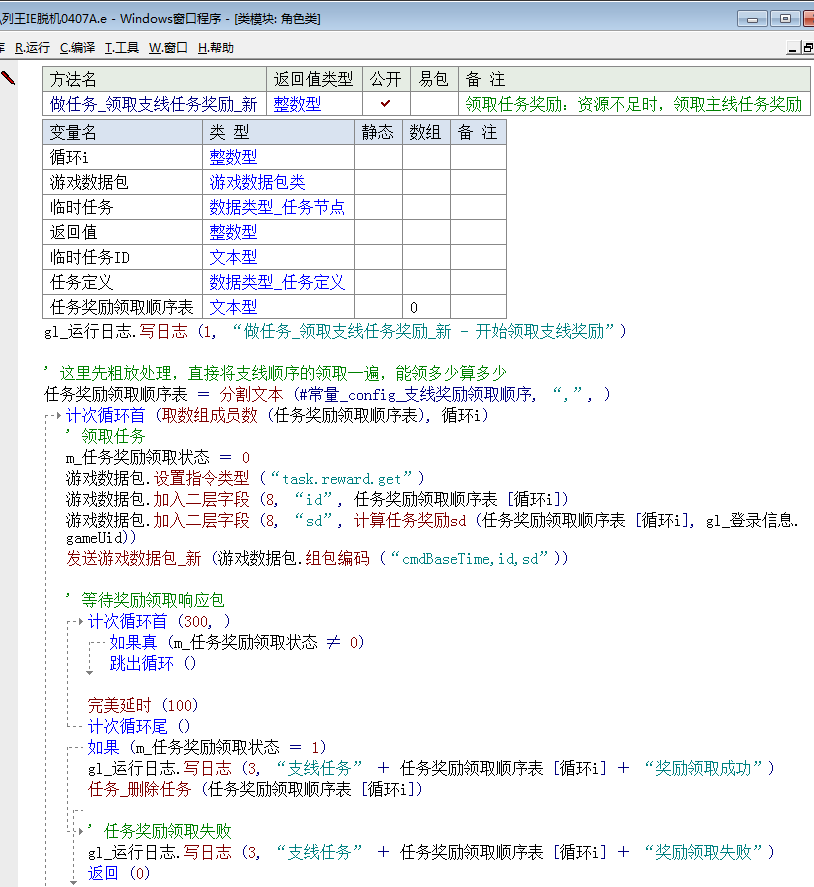Image resolution: width=814 pixels, height=887 pixels.
Task: Click the 游戏数据包类 type link
Action: pyautogui.click(x=257, y=182)
